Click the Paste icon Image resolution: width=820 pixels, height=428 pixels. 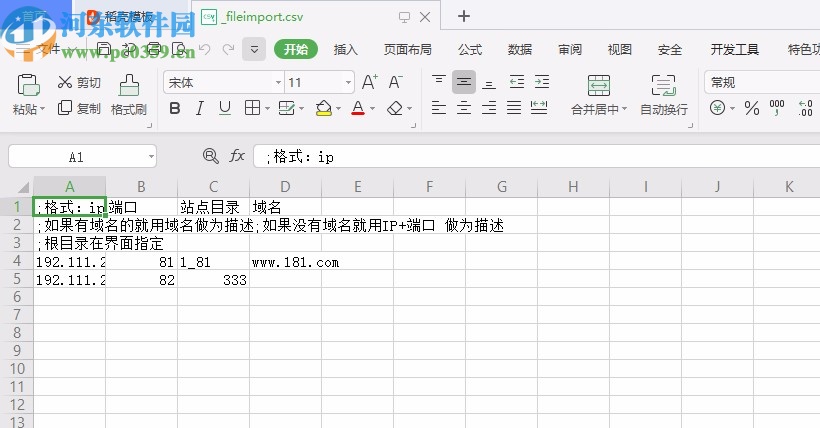[28, 85]
